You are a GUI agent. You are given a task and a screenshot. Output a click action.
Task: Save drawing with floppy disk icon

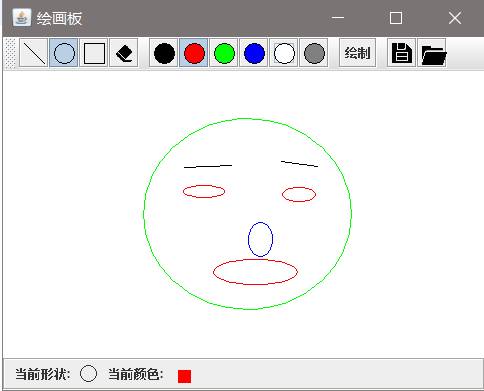tap(402, 53)
